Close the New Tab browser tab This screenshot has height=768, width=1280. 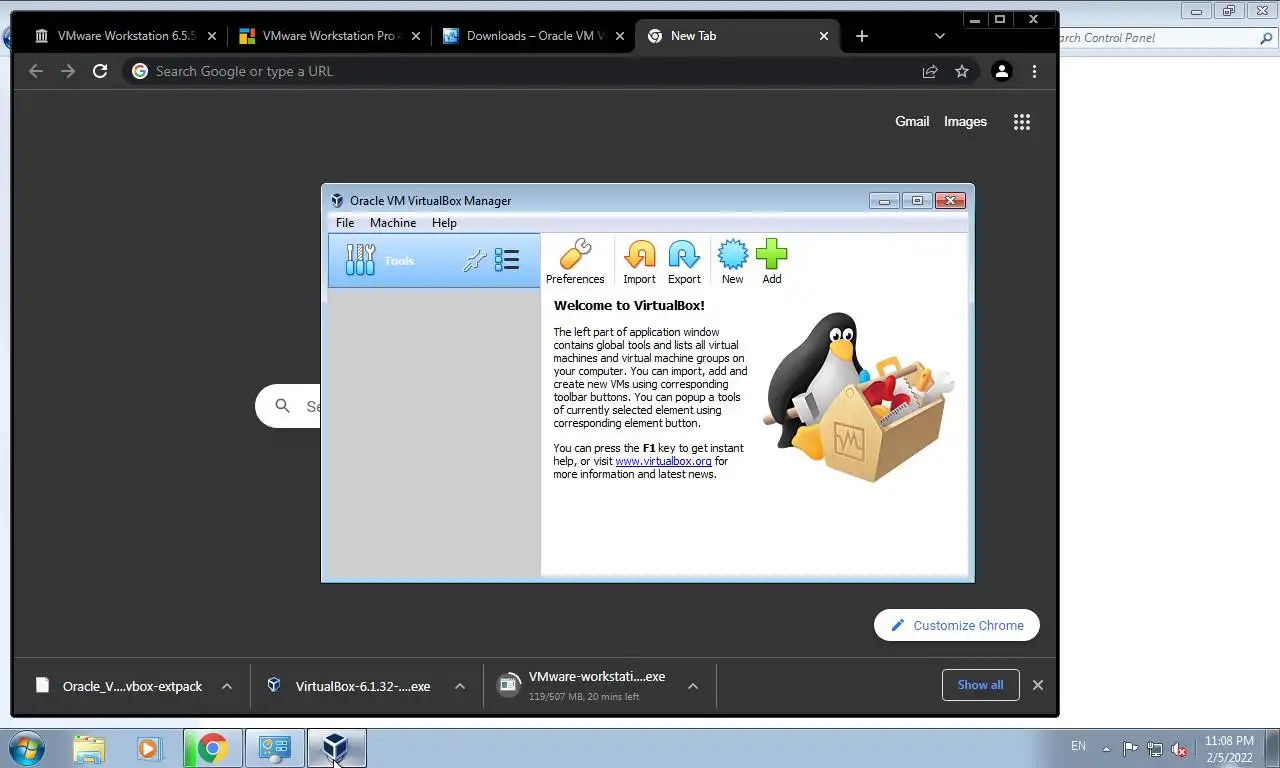point(824,36)
